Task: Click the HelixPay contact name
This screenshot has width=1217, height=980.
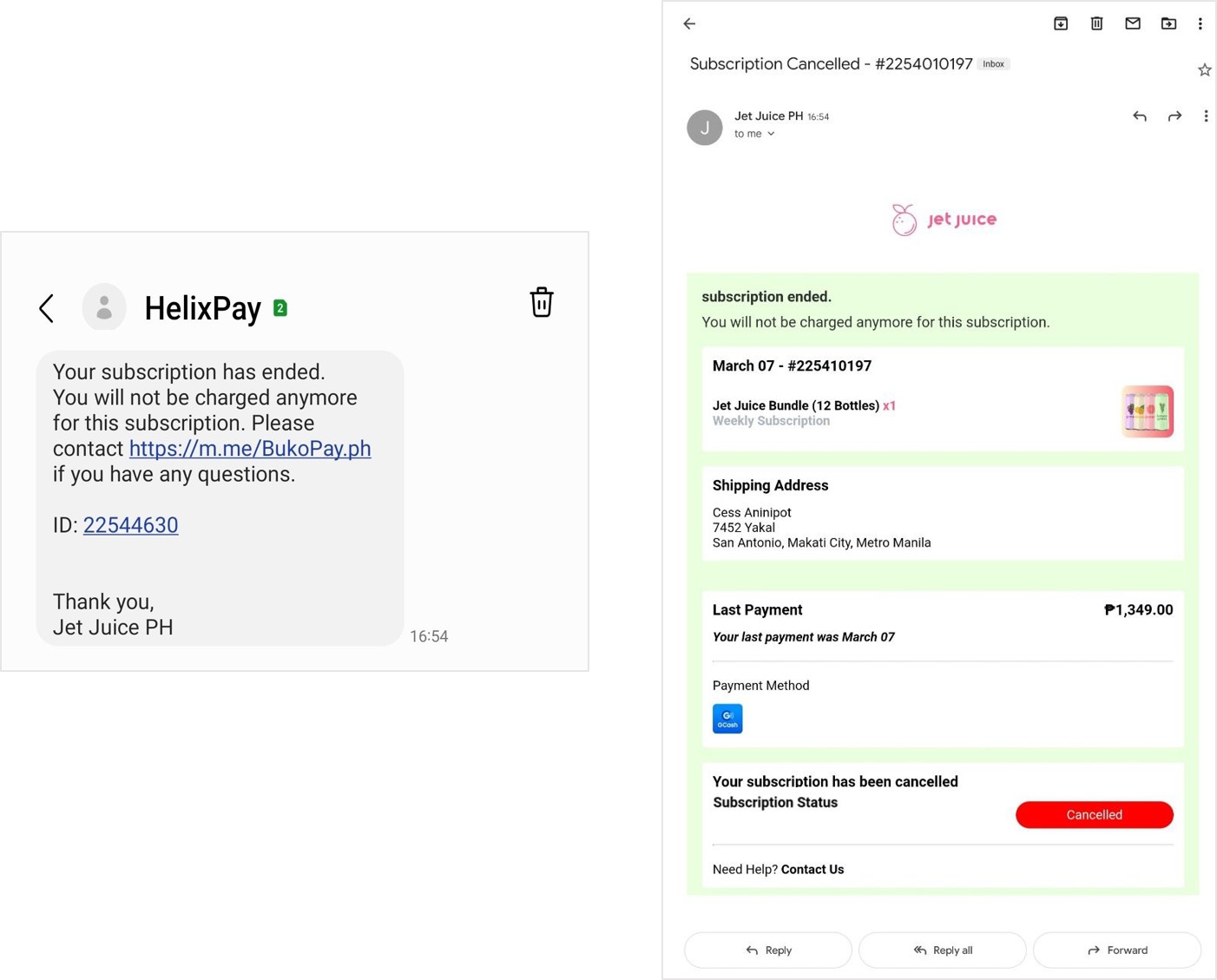Action: [x=202, y=308]
